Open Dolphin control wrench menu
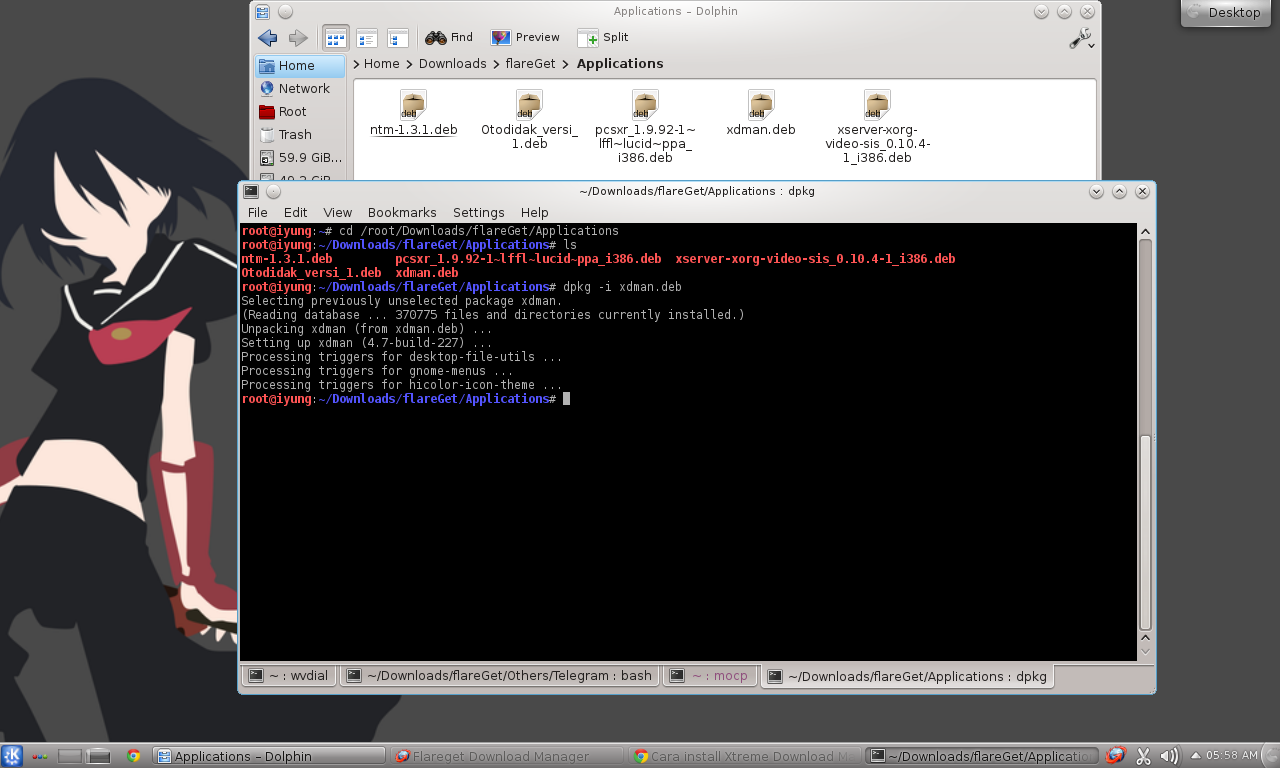Image resolution: width=1280 pixels, height=768 pixels. pos(1082,39)
